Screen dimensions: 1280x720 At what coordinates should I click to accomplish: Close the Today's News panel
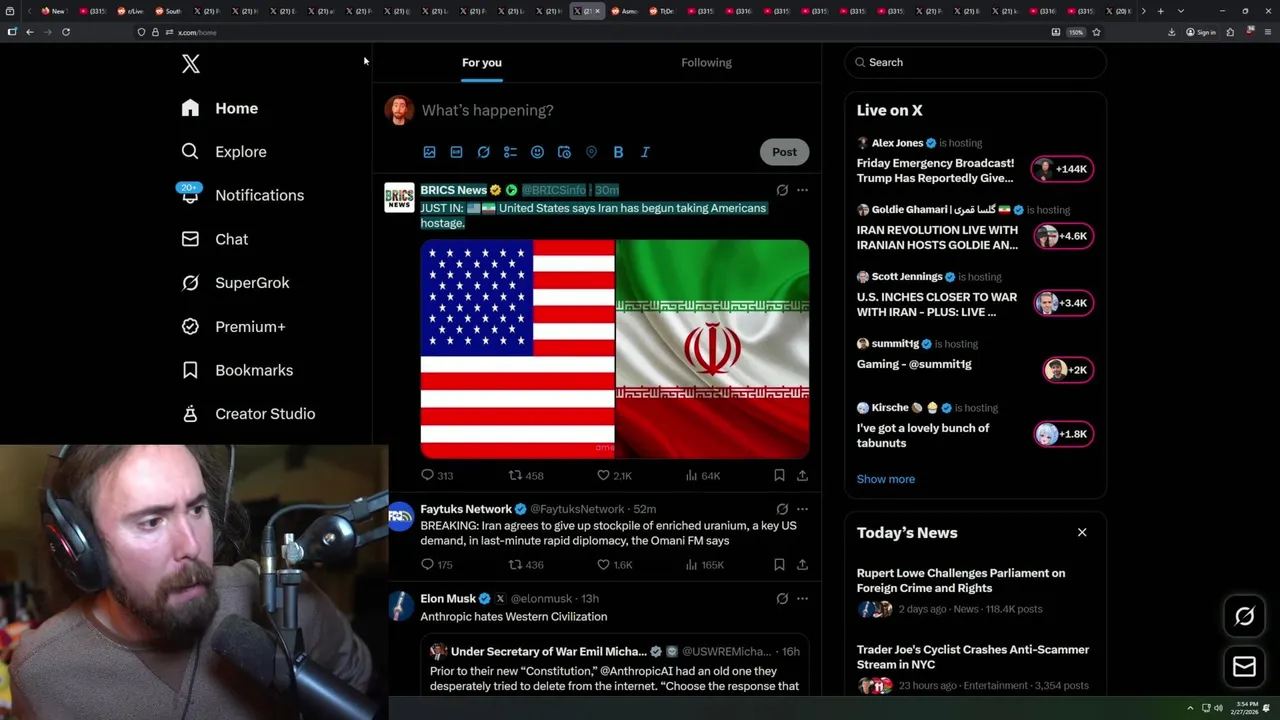[x=1082, y=532]
